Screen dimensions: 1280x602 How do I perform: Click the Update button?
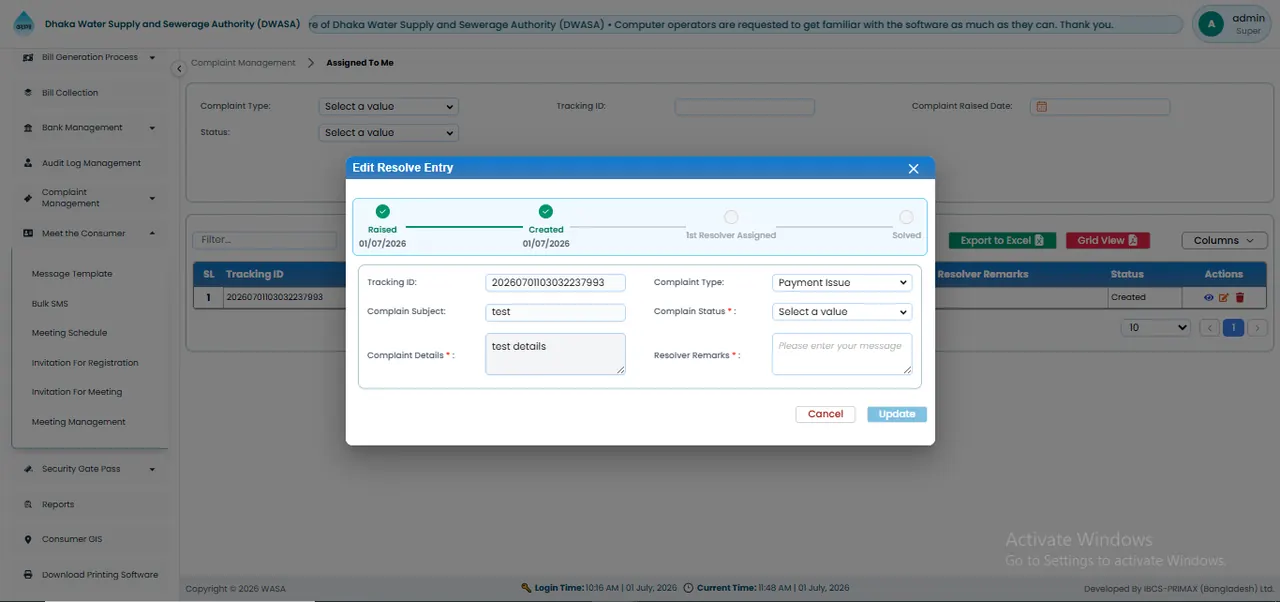tap(897, 414)
